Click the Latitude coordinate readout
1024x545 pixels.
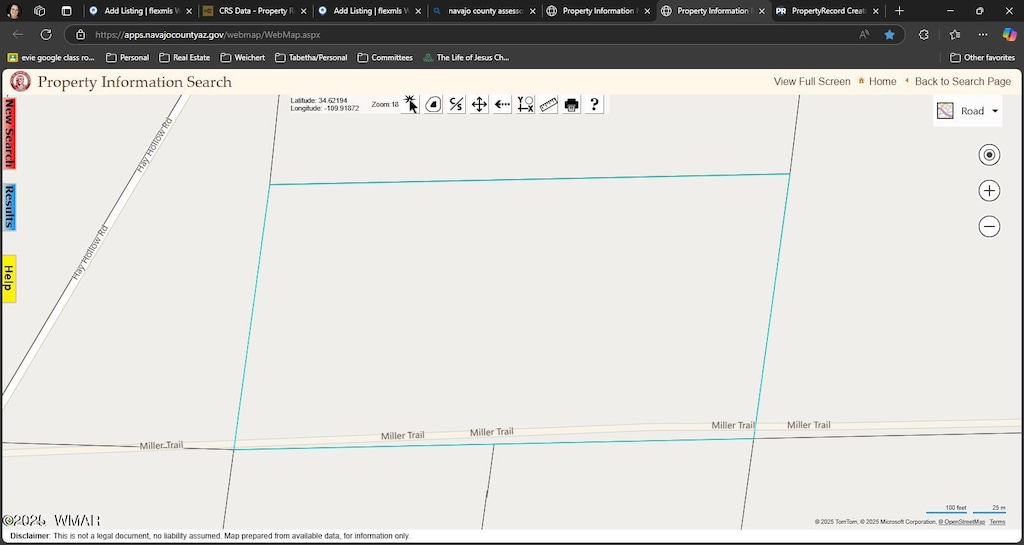pos(319,101)
